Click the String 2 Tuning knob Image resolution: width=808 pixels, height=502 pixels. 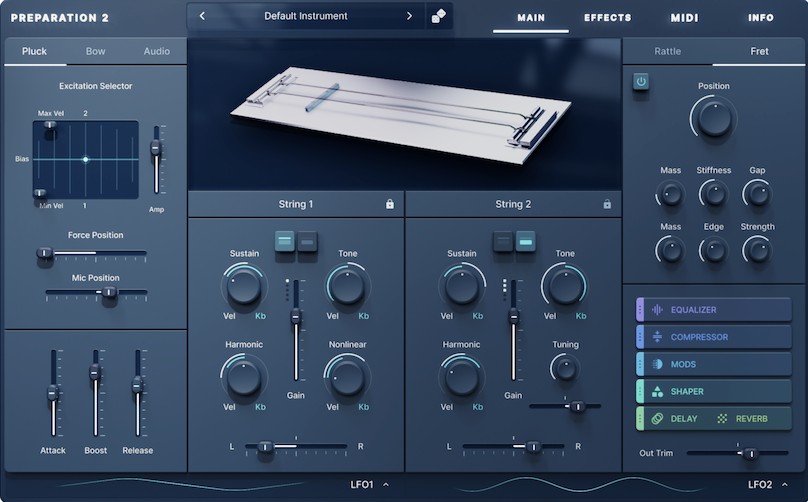(565, 369)
